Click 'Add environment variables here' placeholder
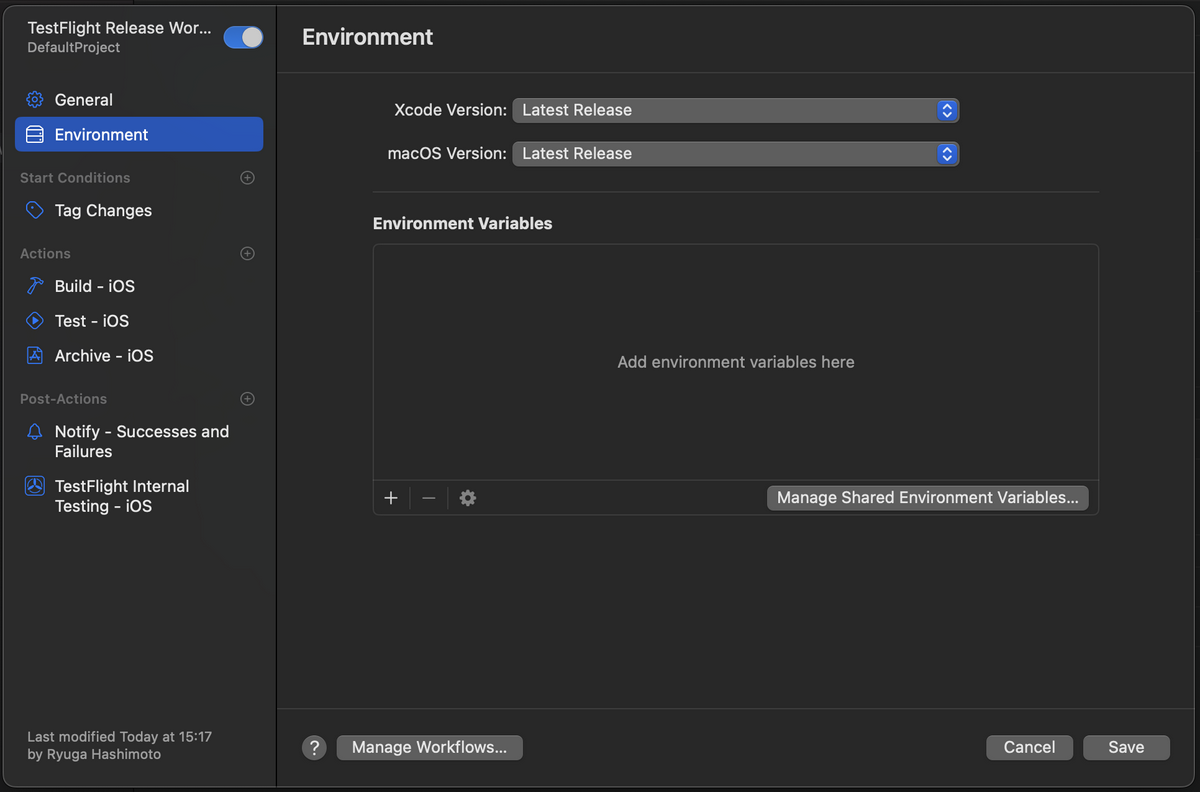Image resolution: width=1200 pixels, height=792 pixels. 736,362
